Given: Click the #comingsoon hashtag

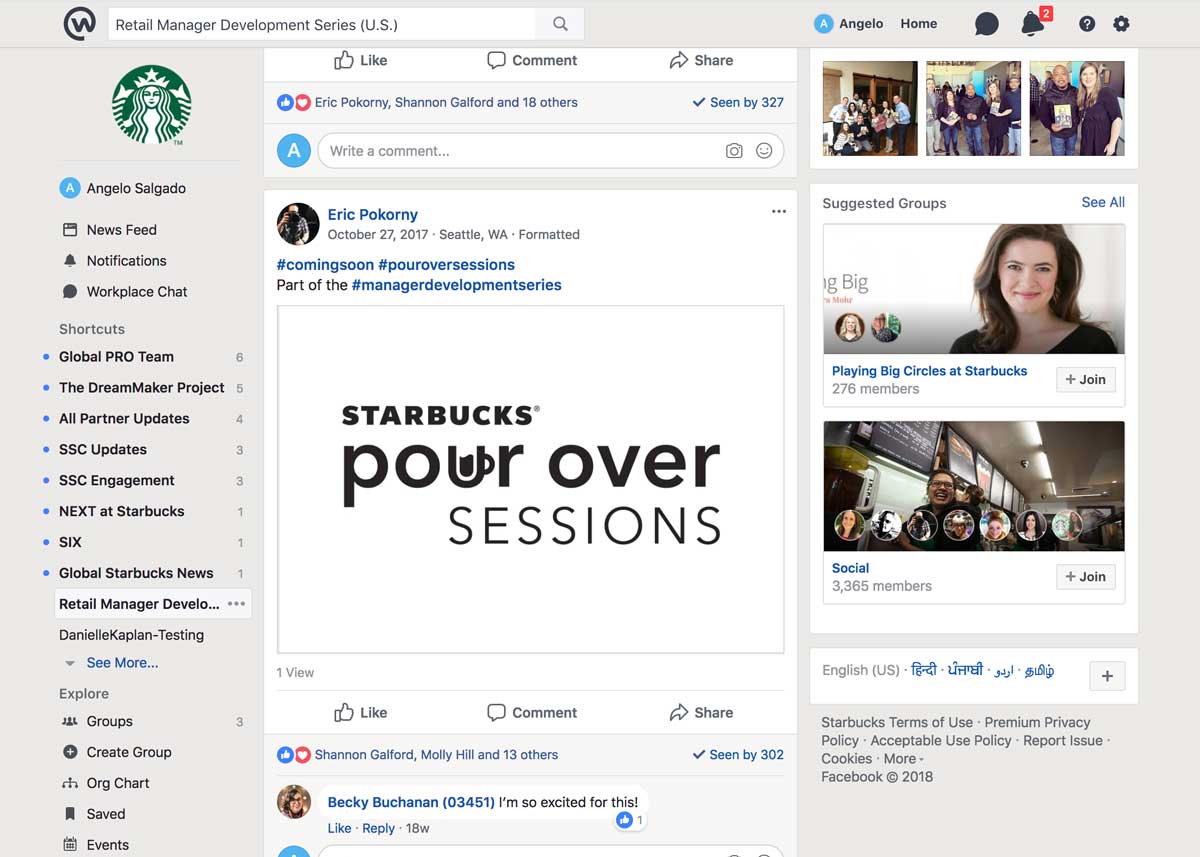Looking at the screenshot, I should [x=325, y=265].
